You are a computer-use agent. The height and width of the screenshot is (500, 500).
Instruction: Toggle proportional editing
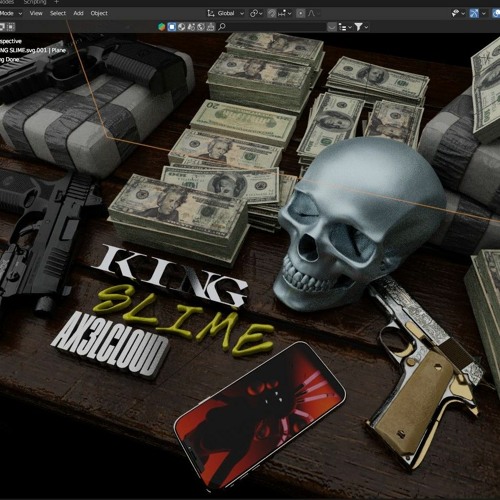coord(300,13)
